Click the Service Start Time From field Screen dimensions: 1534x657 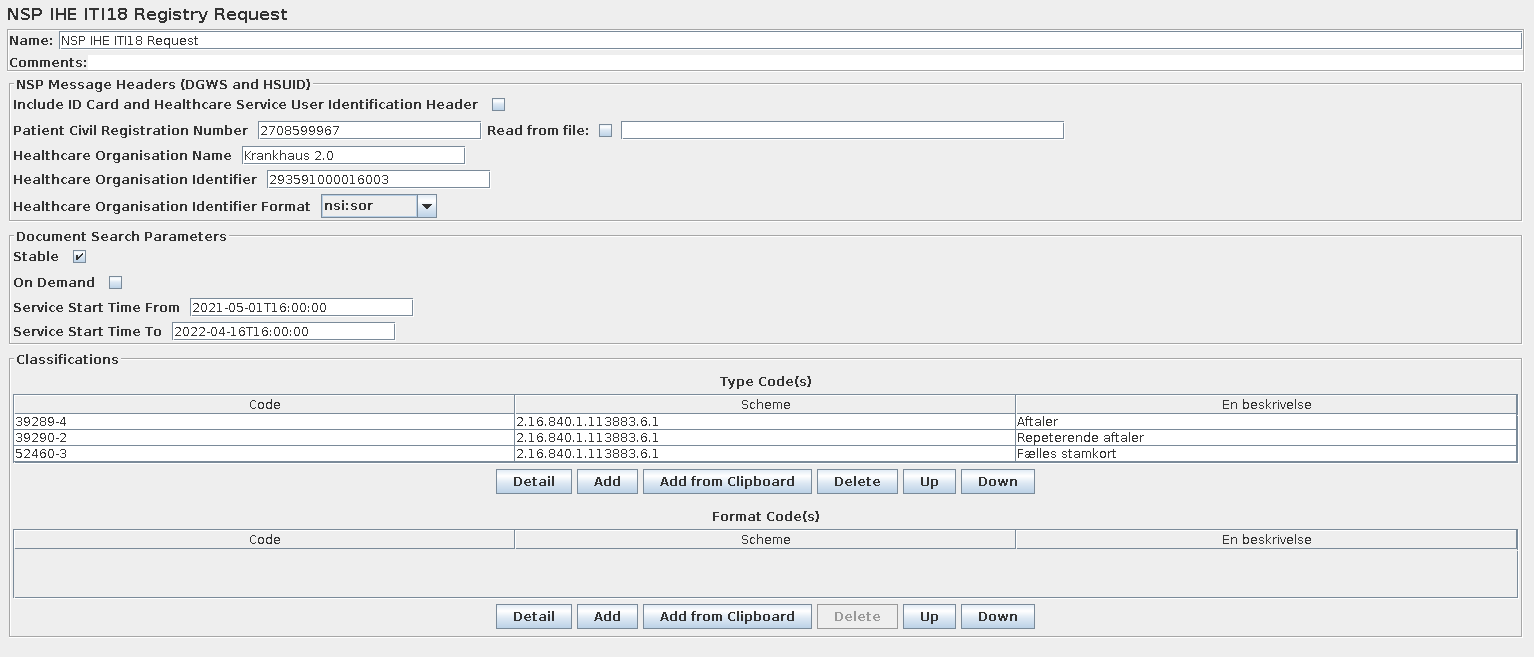pyautogui.click(x=300, y=308)
